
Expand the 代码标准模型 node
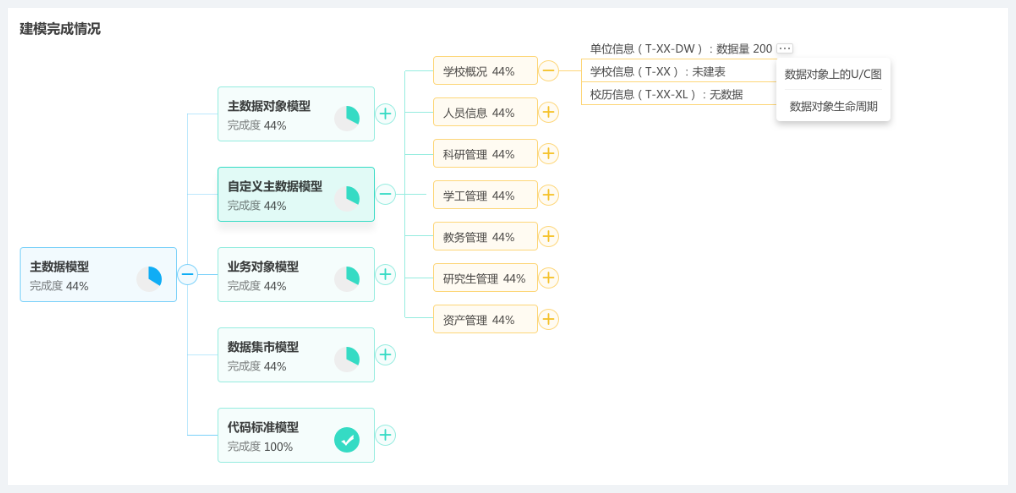[x=386, y=435]
